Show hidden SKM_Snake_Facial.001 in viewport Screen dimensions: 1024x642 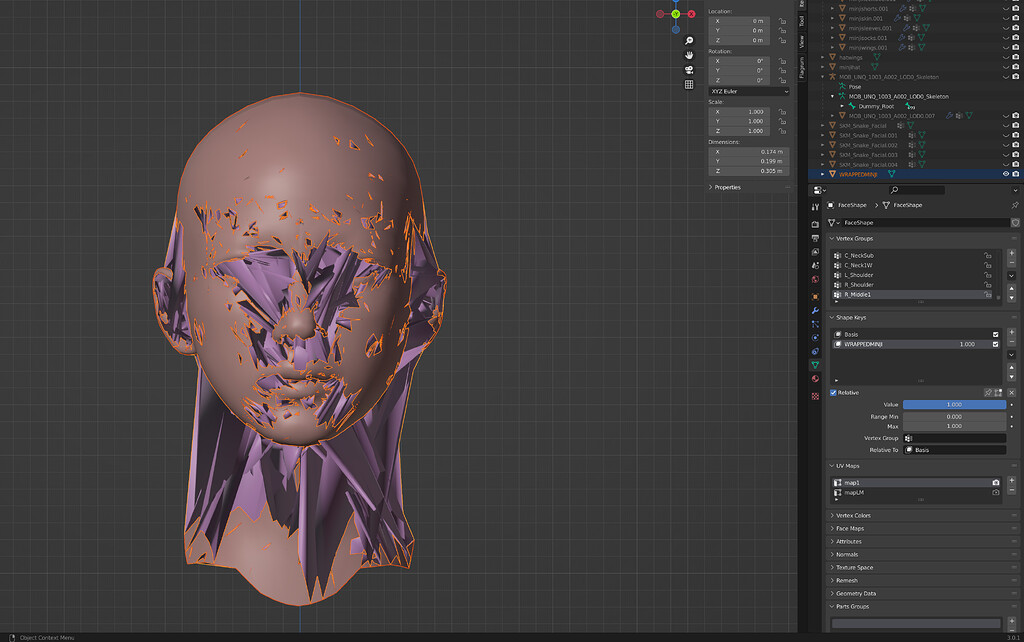[x=1006, y=135]
